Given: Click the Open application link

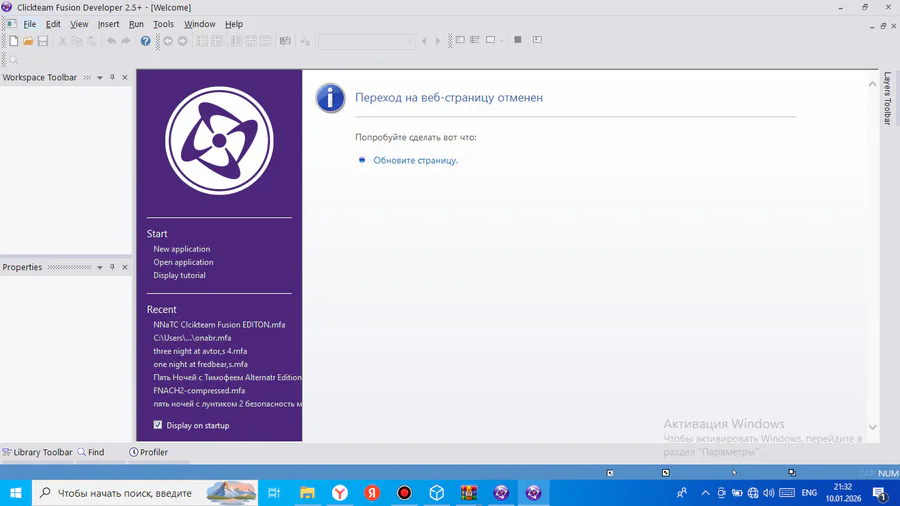Looking at the screenshot, I should [183, 262].
